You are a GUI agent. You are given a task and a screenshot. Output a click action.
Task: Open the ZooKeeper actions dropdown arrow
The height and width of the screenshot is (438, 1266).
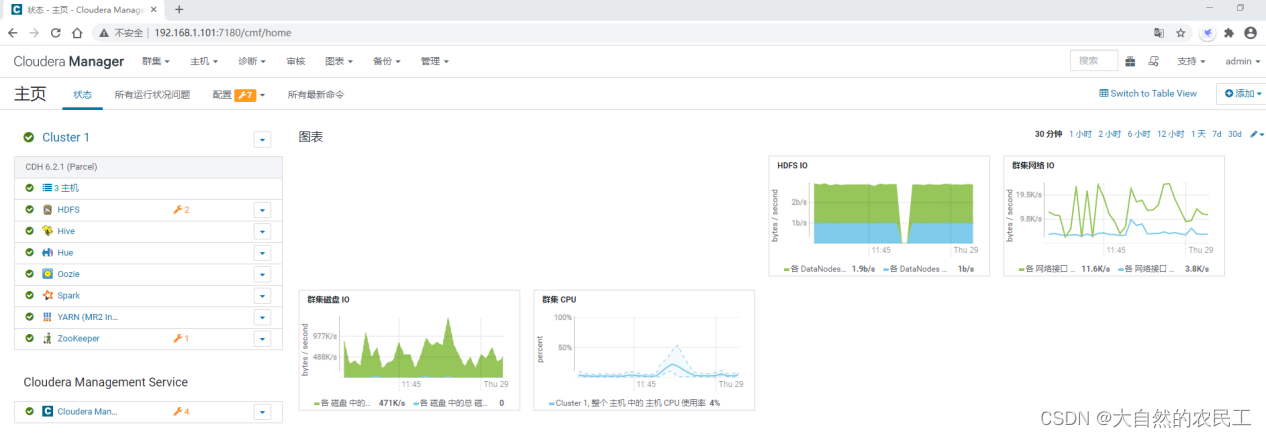263,339
